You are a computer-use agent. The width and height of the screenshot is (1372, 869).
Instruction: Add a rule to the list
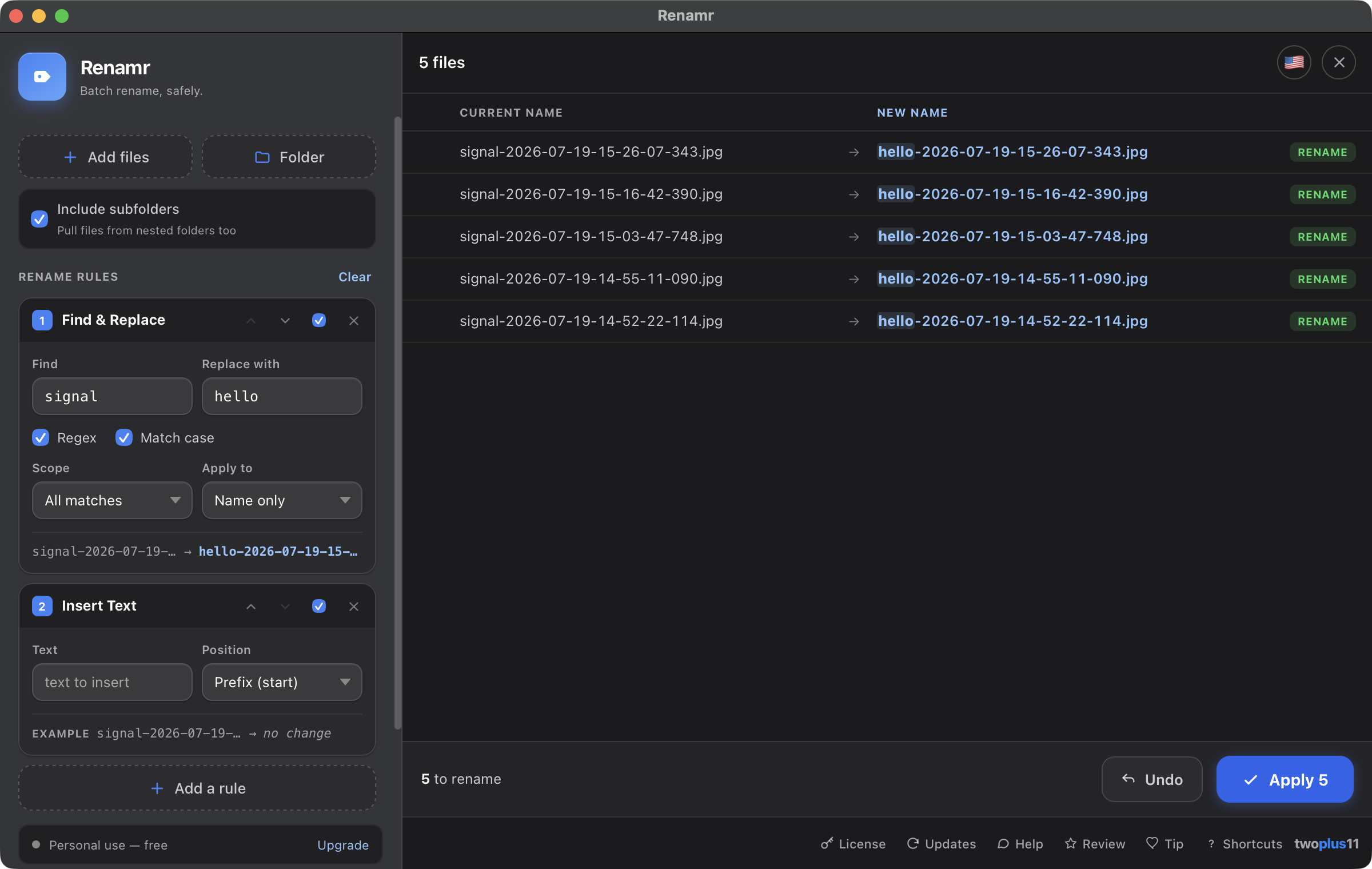197,788
